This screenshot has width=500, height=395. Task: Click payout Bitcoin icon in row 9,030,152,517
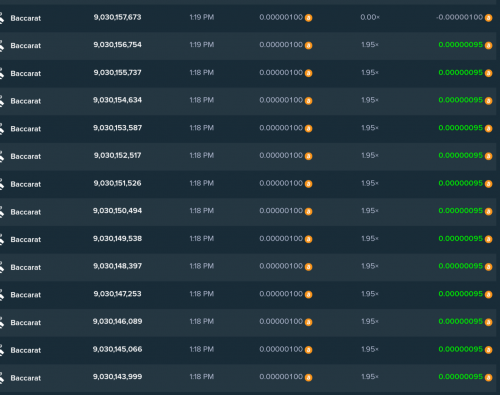pos(488,156)
